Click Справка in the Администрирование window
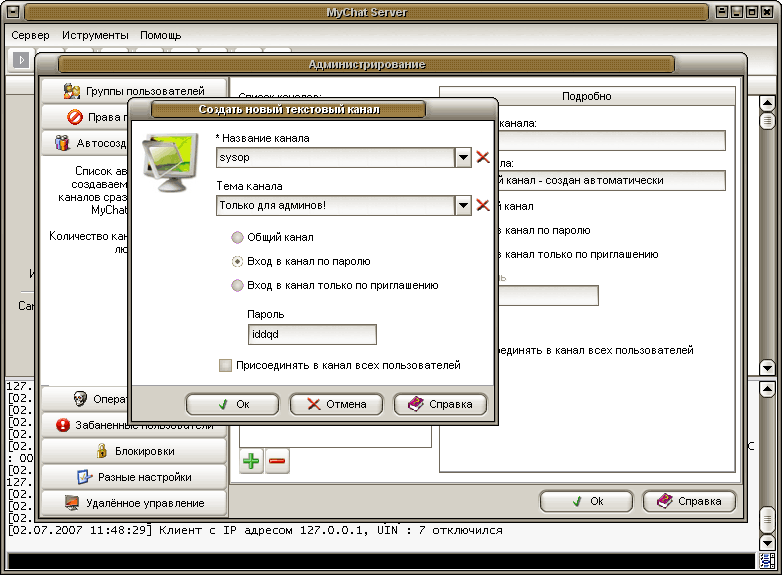The height and width of the screenshot is (575, 782). click(x=689, y=501)
